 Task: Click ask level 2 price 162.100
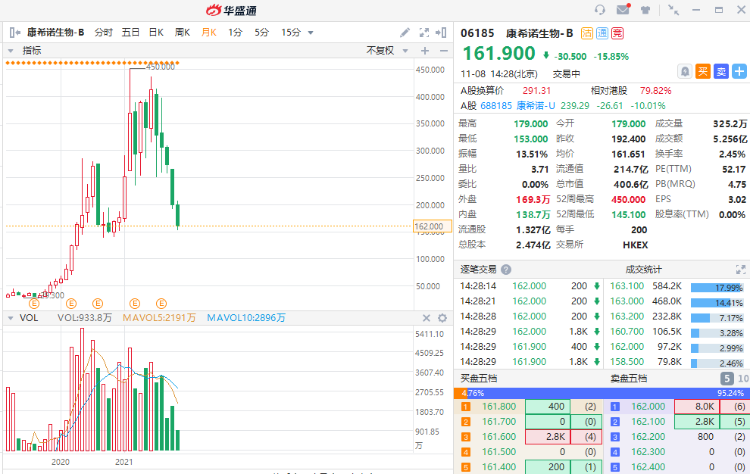point(648,422)
